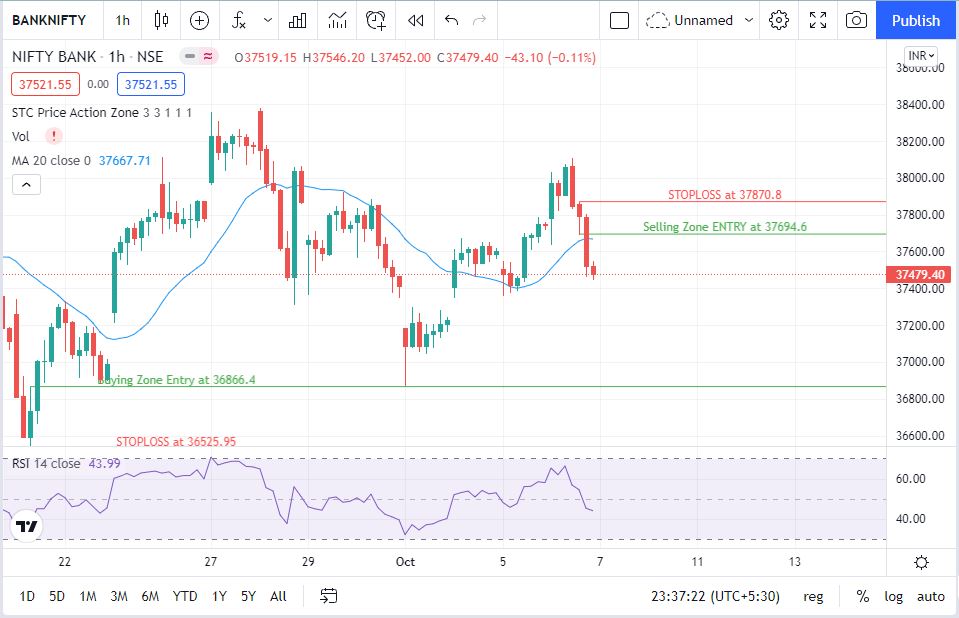This screenshot has width=959, height=618.
Task: Start bar replay with the rewind icon
Action: coord(416,20)
